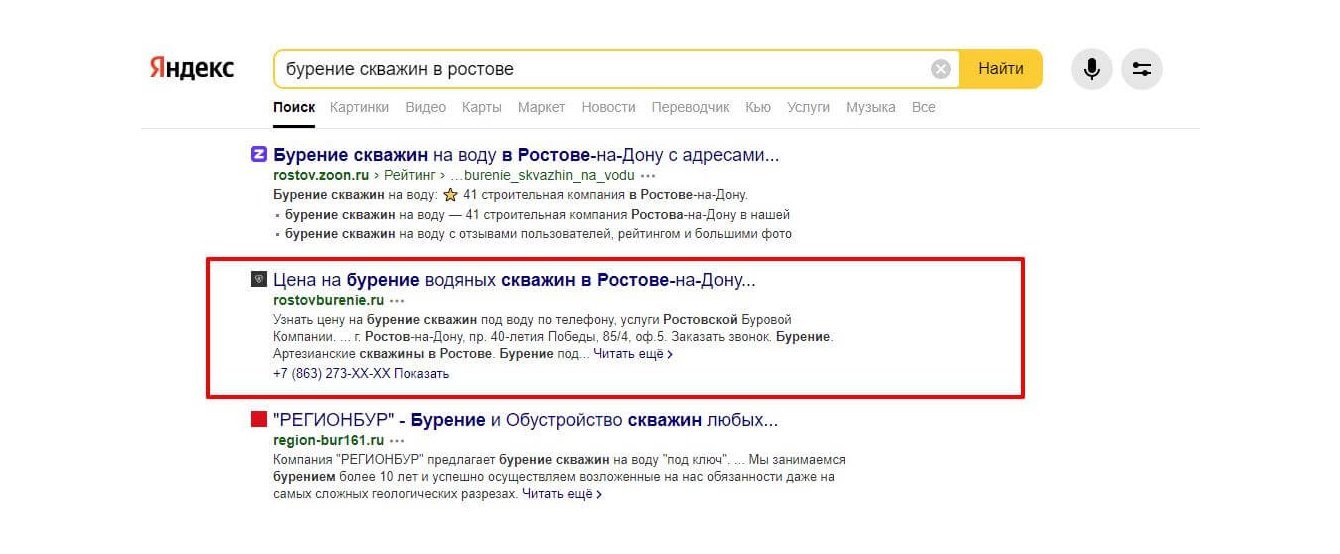Image resolution: width=1340 pixels, height=554 pixels.
Task: Expand Читать ещё in РЕГИОНБУР snippet
Action: [x=561, y=494]
